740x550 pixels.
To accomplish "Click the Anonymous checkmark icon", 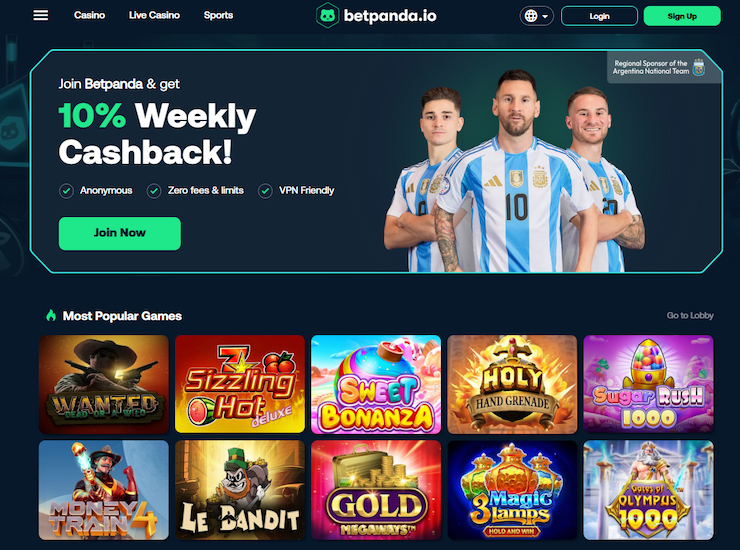I will (x=67, y=191).
